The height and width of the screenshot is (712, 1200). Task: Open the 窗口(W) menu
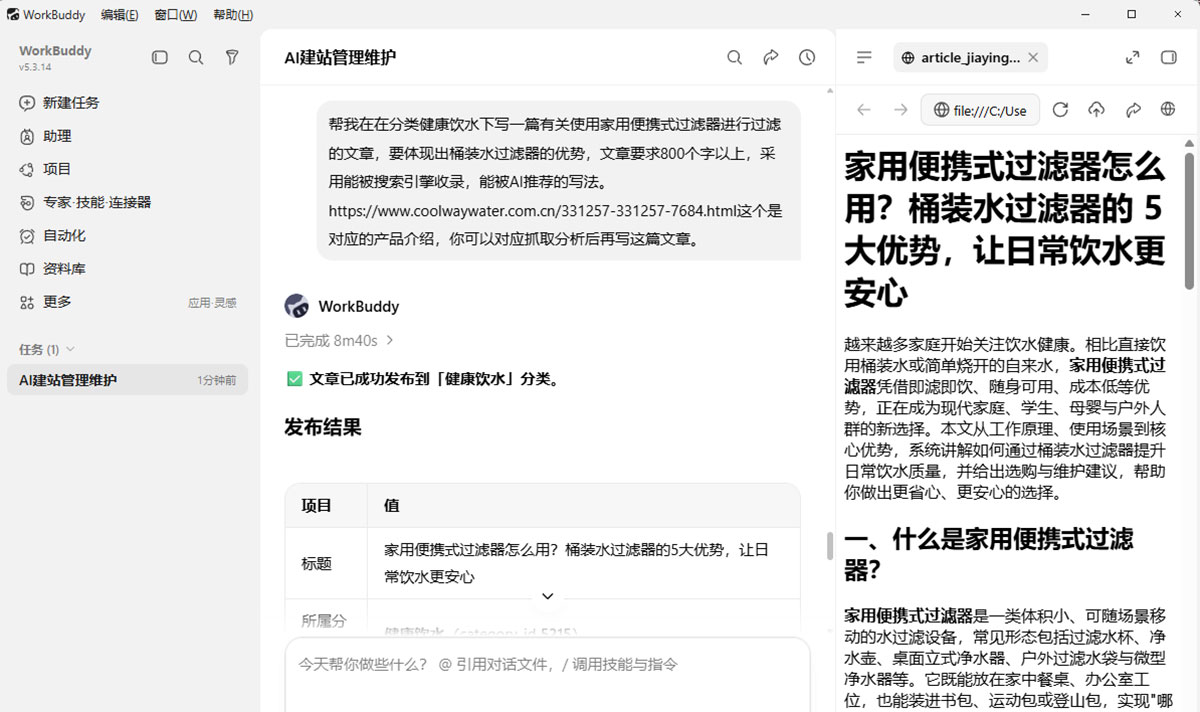pyautogui.click(x=176, y=15)
